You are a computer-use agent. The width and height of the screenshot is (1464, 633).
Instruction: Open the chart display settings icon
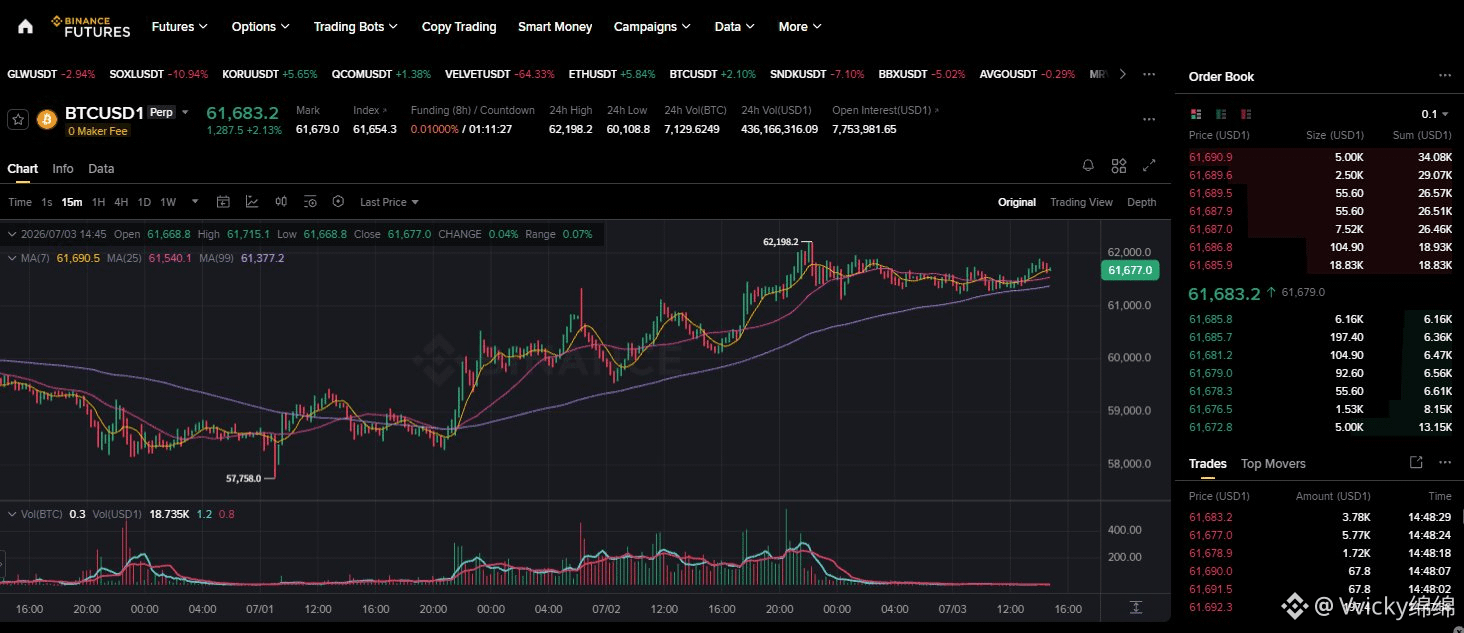(x=310, y=202)
